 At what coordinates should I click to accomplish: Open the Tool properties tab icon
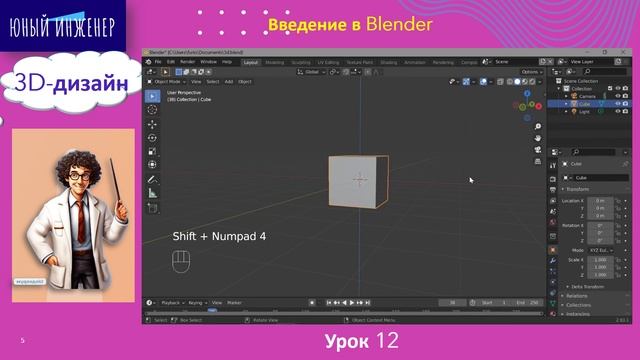553,166
